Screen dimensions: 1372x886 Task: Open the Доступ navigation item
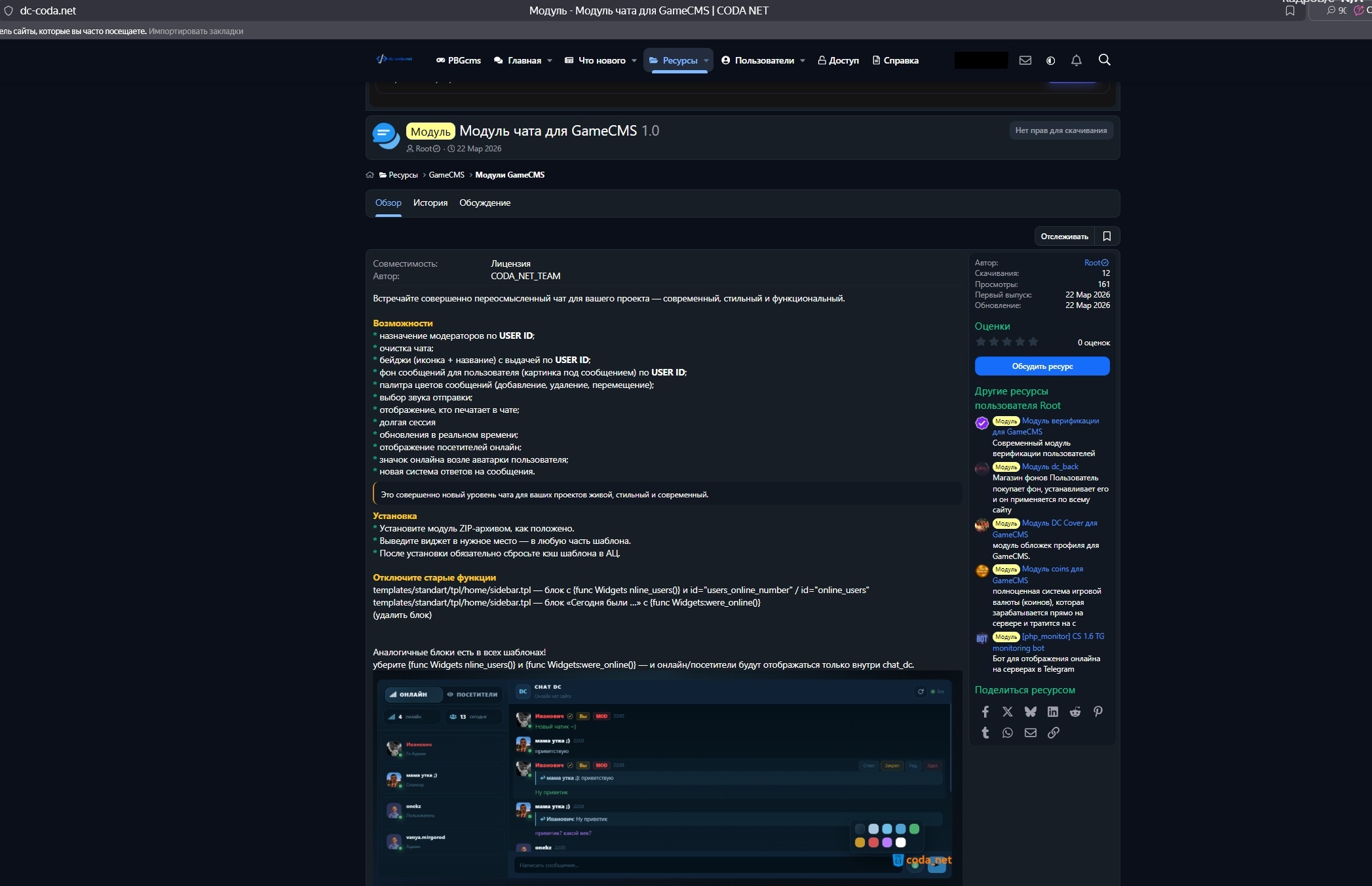pos(839,60)
